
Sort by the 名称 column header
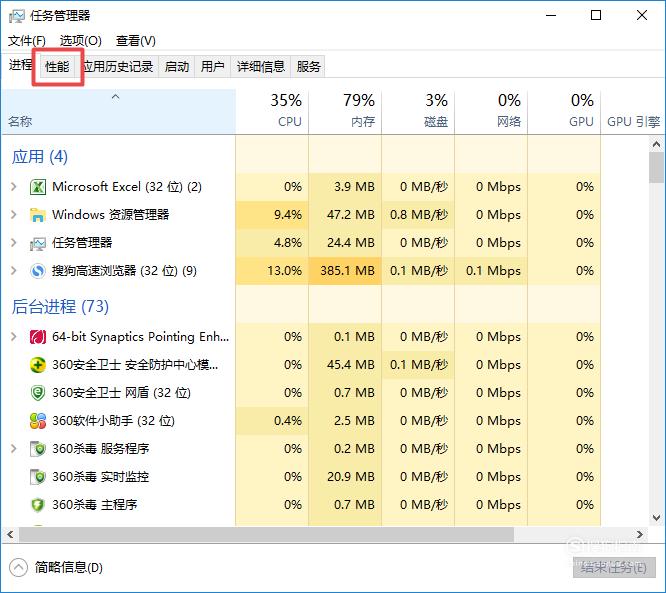click(x=119, y=112)
